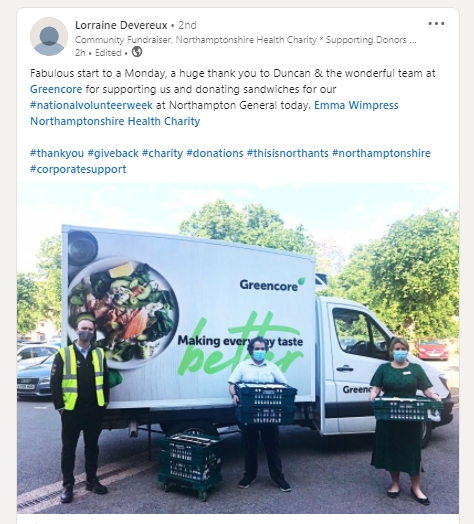Click the Community Fundraiser headline text

[246, 40]
